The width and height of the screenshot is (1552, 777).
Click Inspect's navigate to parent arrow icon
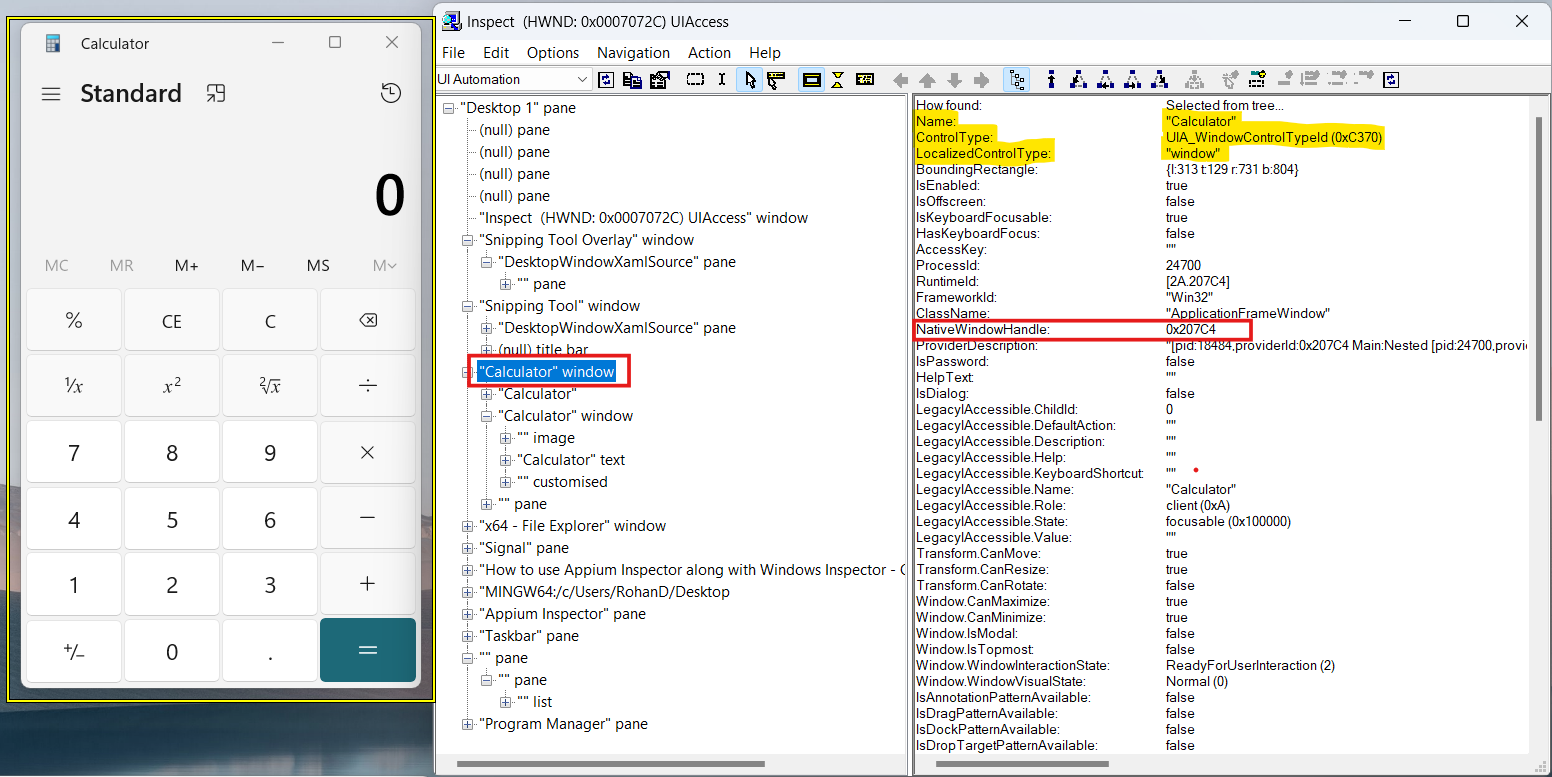click(927, 80)
